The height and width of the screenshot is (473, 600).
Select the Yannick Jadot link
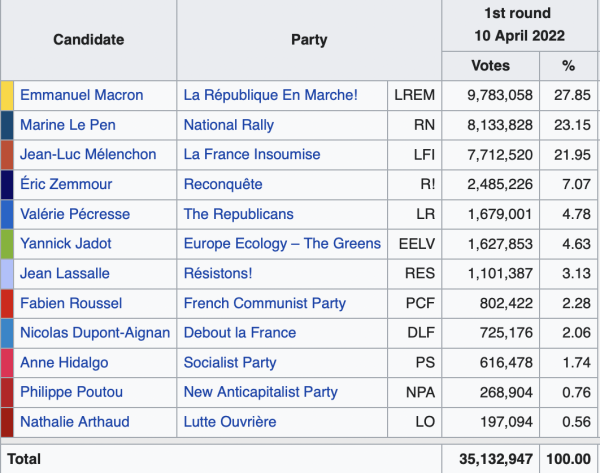66,243
